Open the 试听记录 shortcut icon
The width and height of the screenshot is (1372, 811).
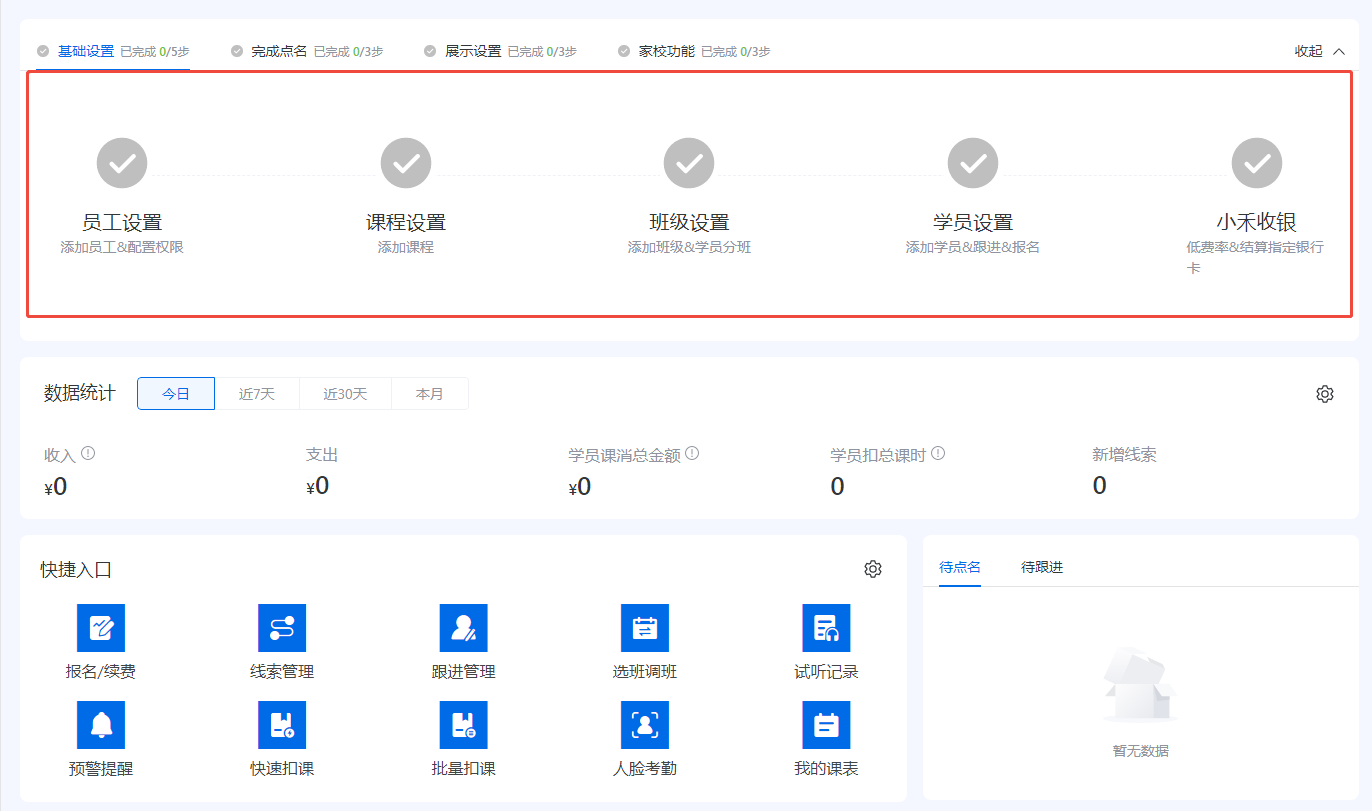click(826, 628)
